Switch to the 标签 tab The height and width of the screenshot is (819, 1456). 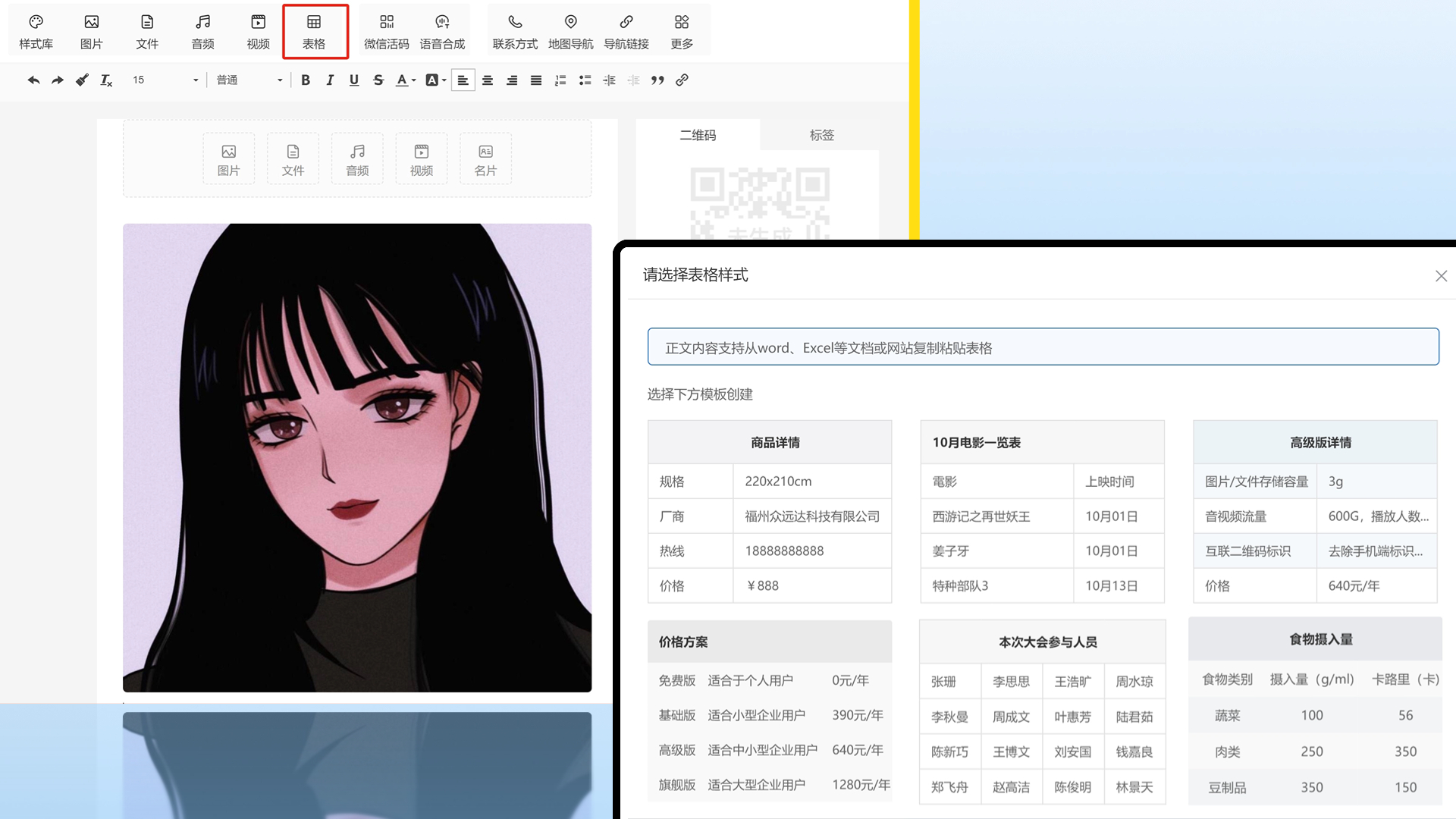821,135
